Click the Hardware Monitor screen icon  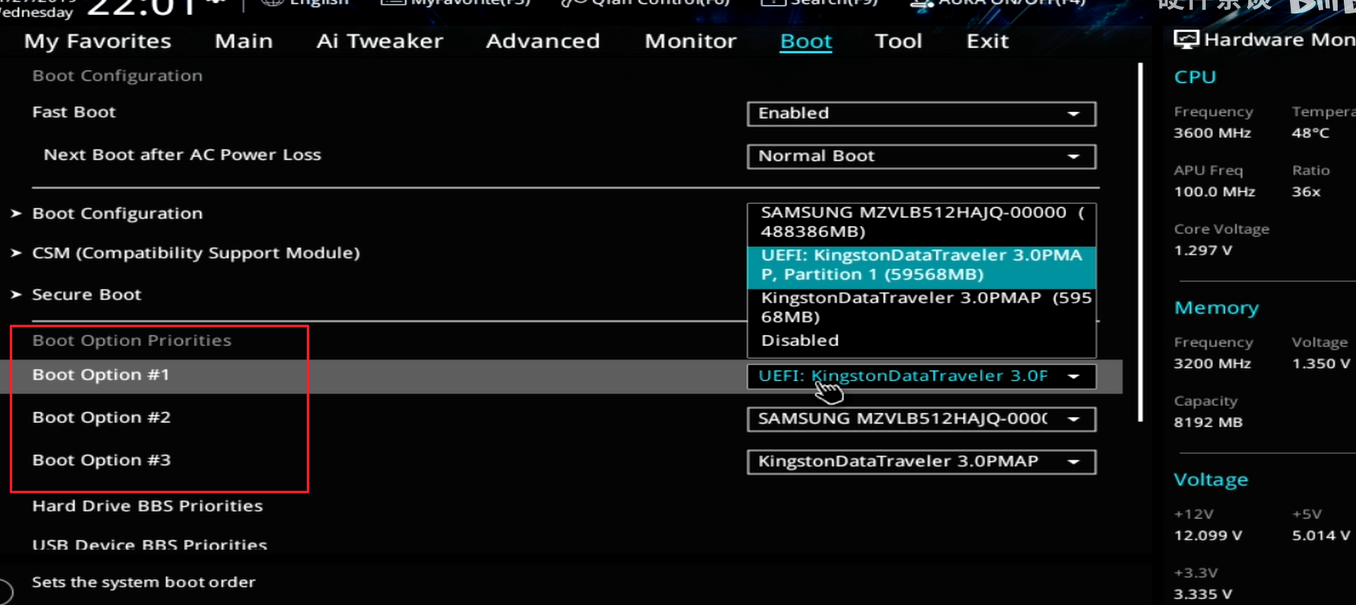(1186, 40)
